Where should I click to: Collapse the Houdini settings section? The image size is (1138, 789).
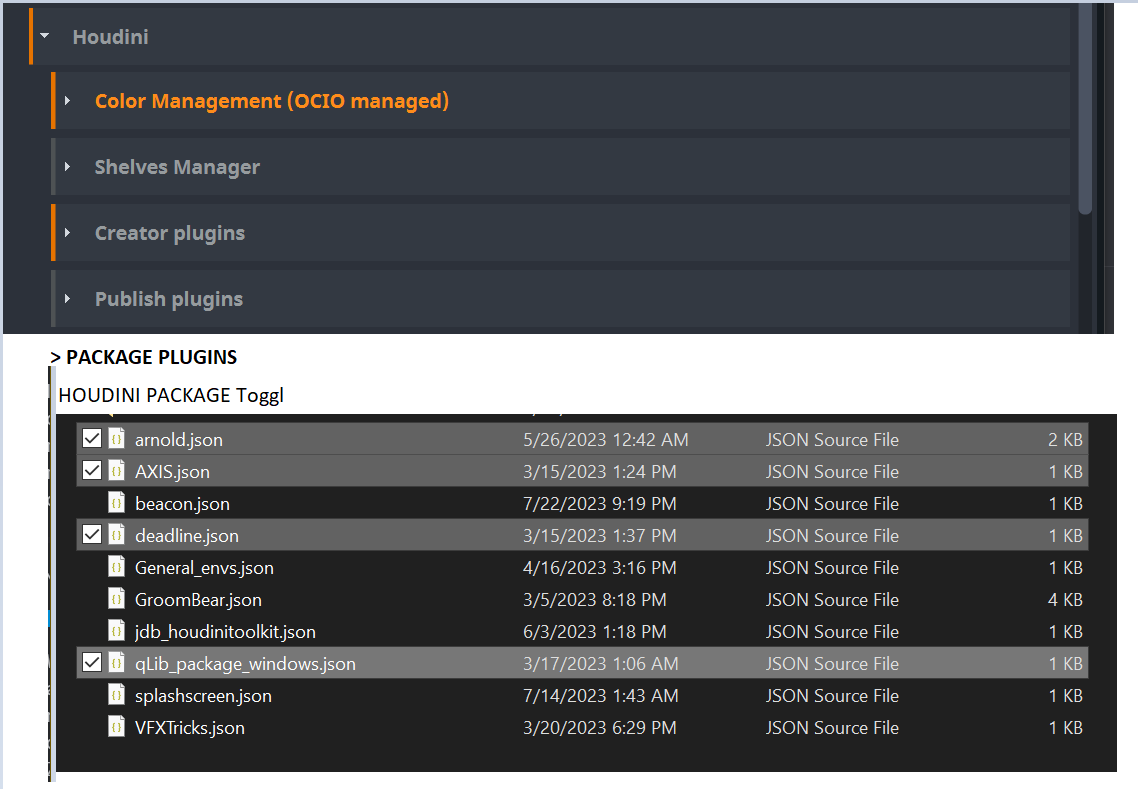click(x=44, y=36)
